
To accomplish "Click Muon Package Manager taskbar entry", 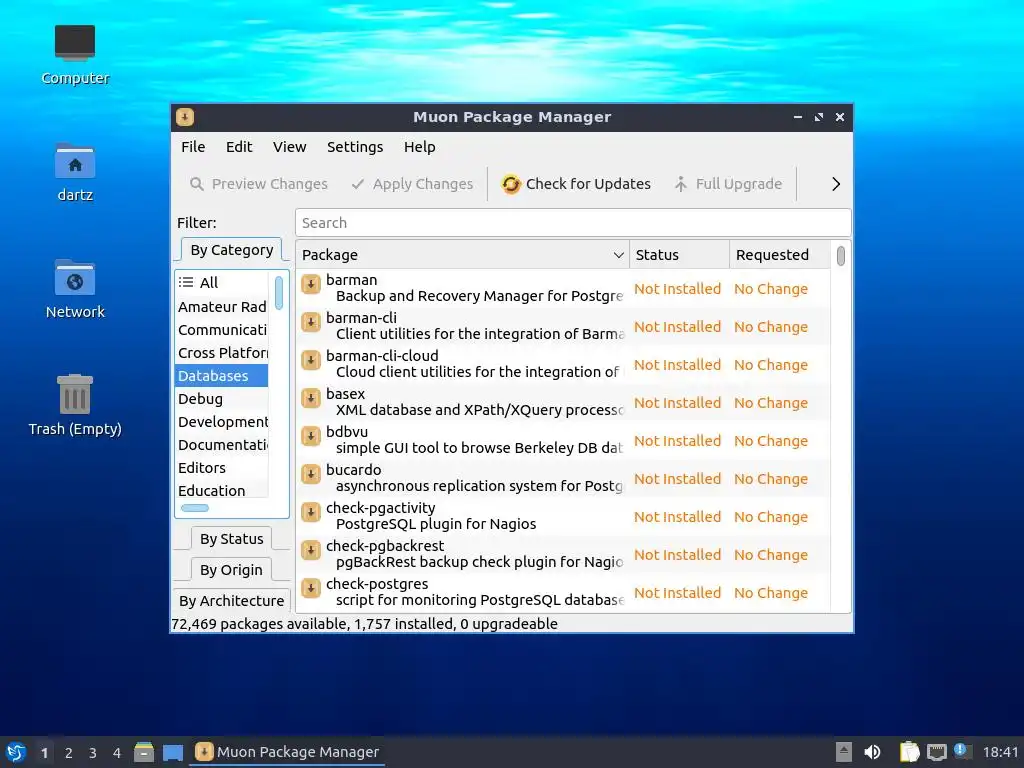I will pyautogui.click(x=287, y=752).
